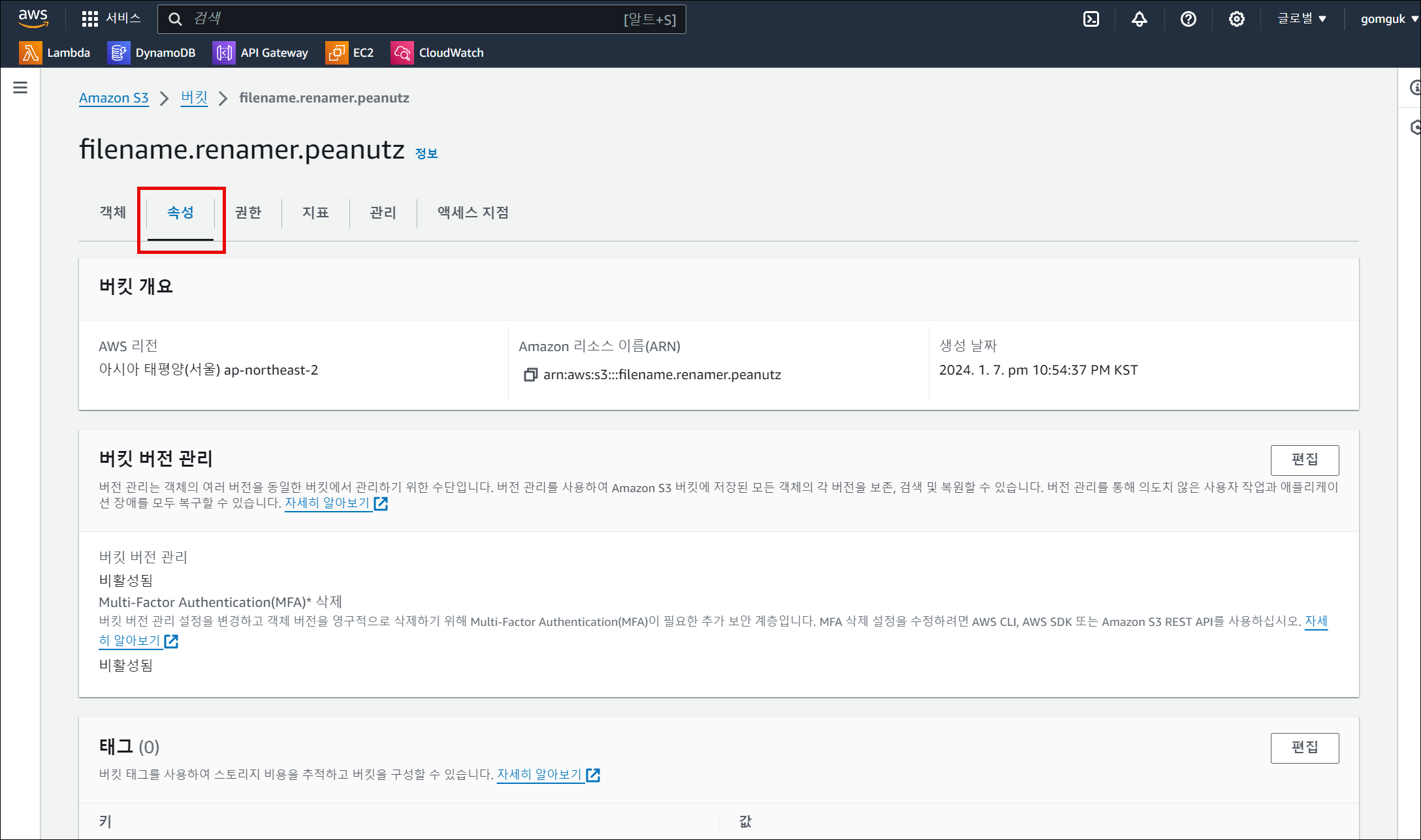Switch to the 객체 tab
This screenshot has width=1421, height=840.
(112, 213)
